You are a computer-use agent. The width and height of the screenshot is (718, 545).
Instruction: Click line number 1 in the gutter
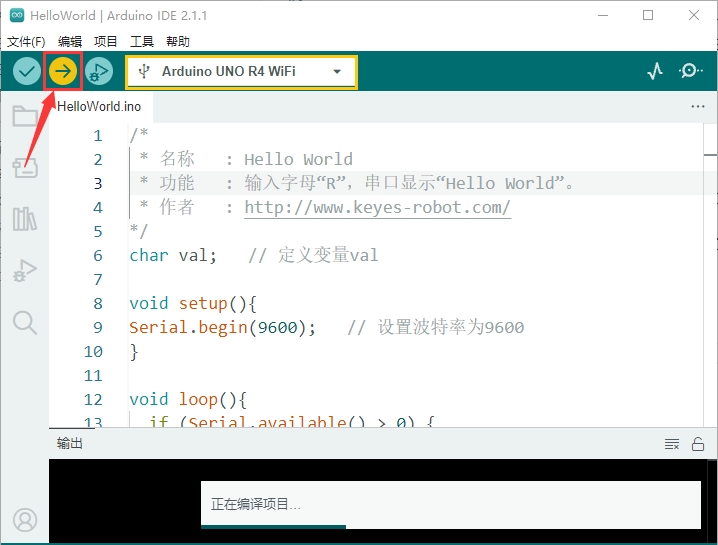[x=98, y=136]
